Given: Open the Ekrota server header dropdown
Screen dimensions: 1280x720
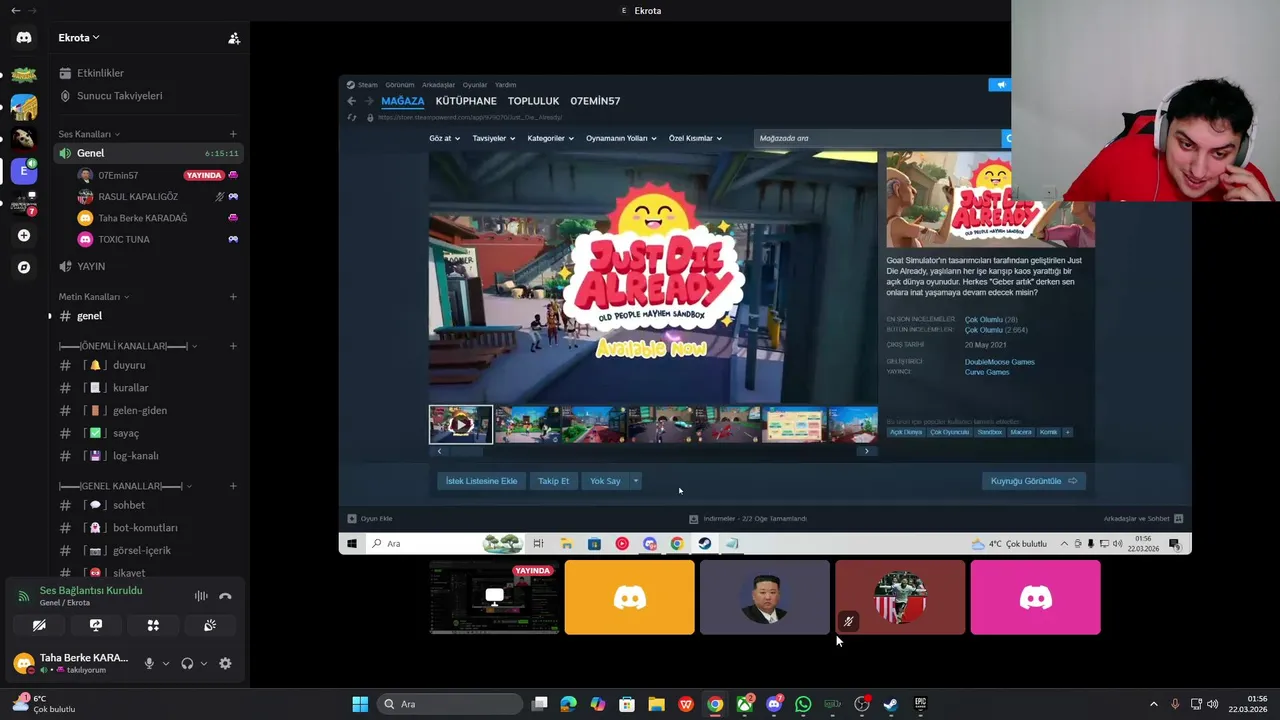Looking at the screenshot, I should pyautogui.click(x=79, y=38).
